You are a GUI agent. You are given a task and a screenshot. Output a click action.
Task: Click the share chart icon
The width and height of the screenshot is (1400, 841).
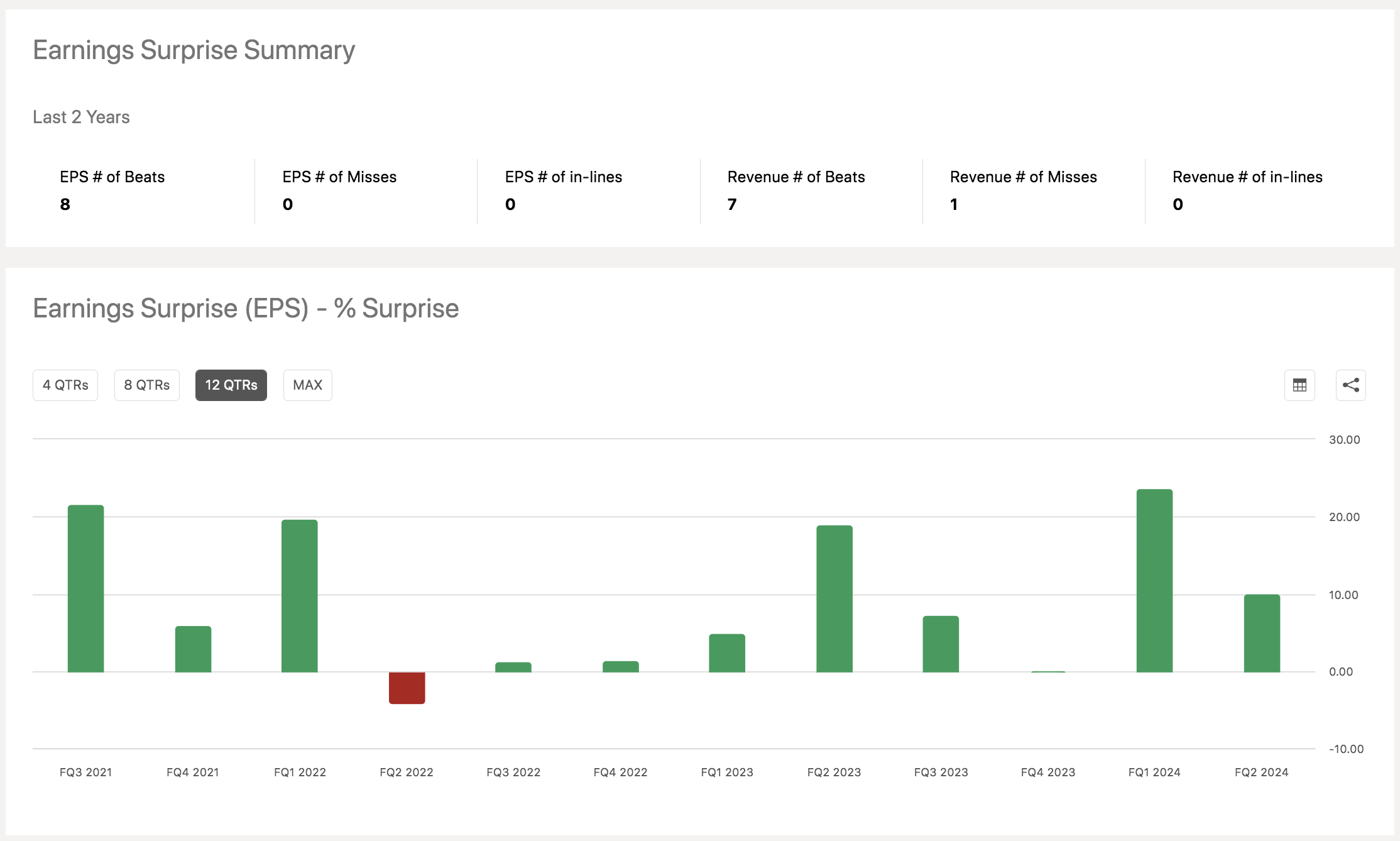1350,385
